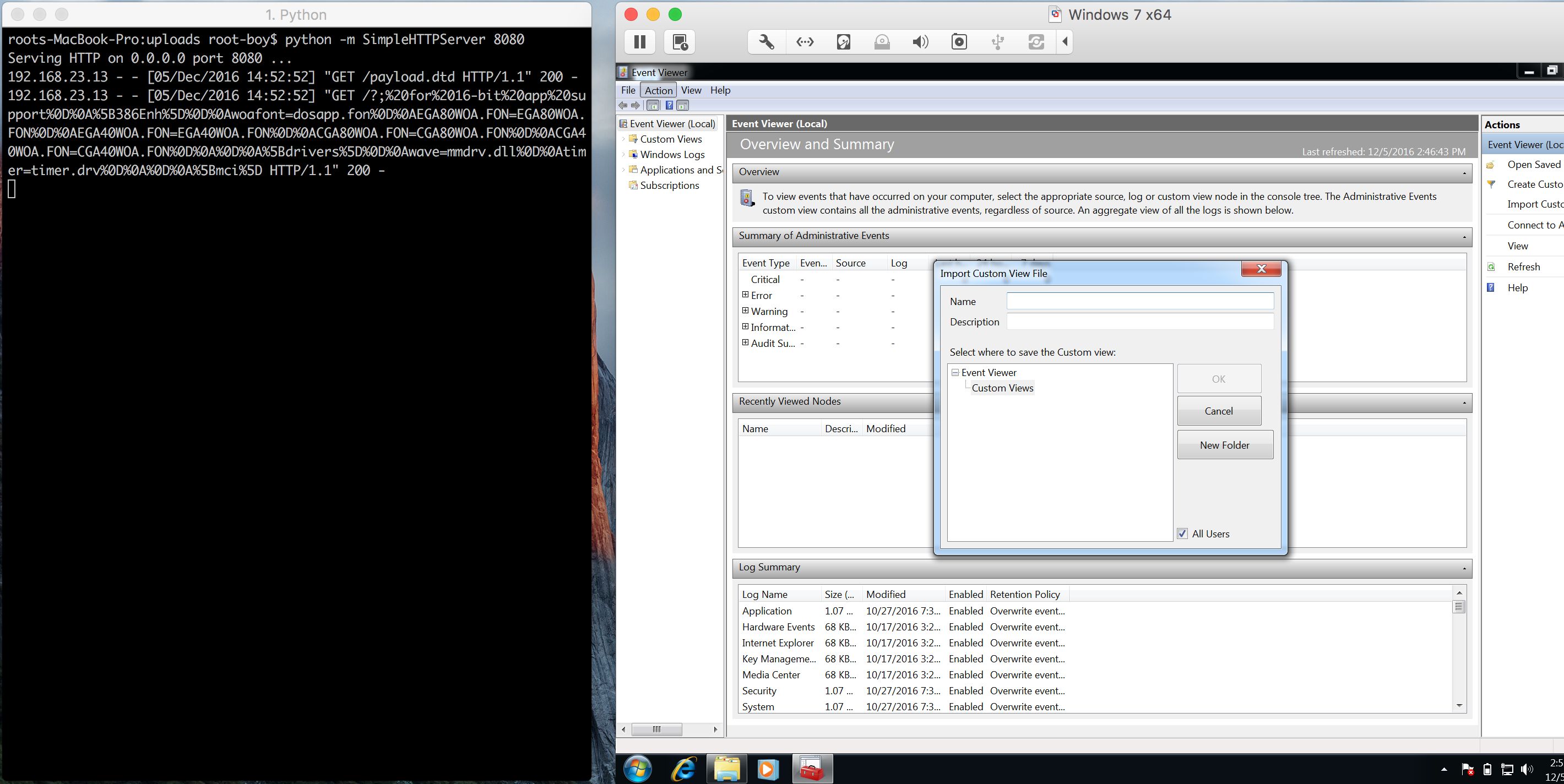Select the Security log row
The height and width of the screenshot is (784, 1564).
tap(903, 690)
